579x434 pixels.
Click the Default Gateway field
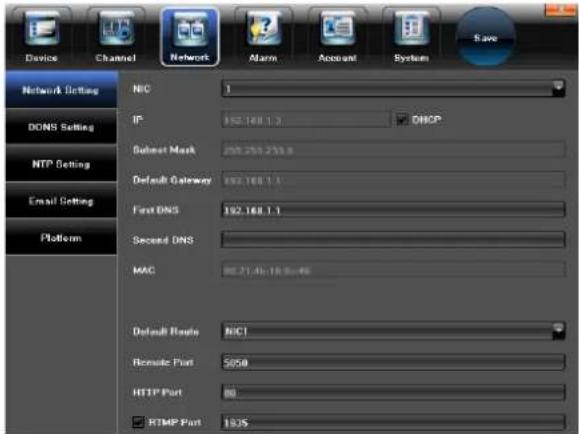coord(393,180)
